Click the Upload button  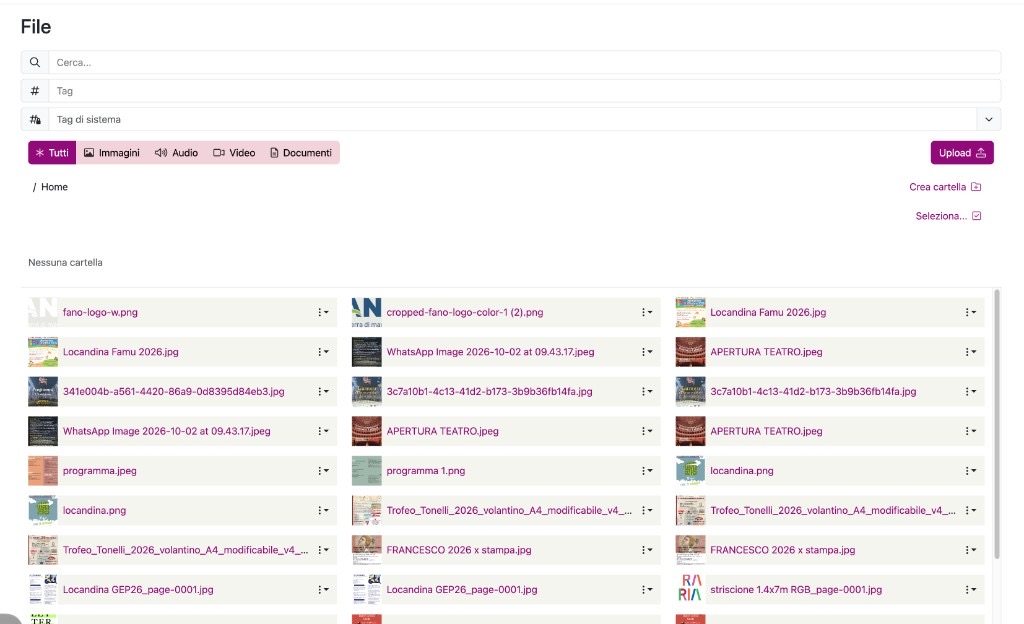click(962, 153)
